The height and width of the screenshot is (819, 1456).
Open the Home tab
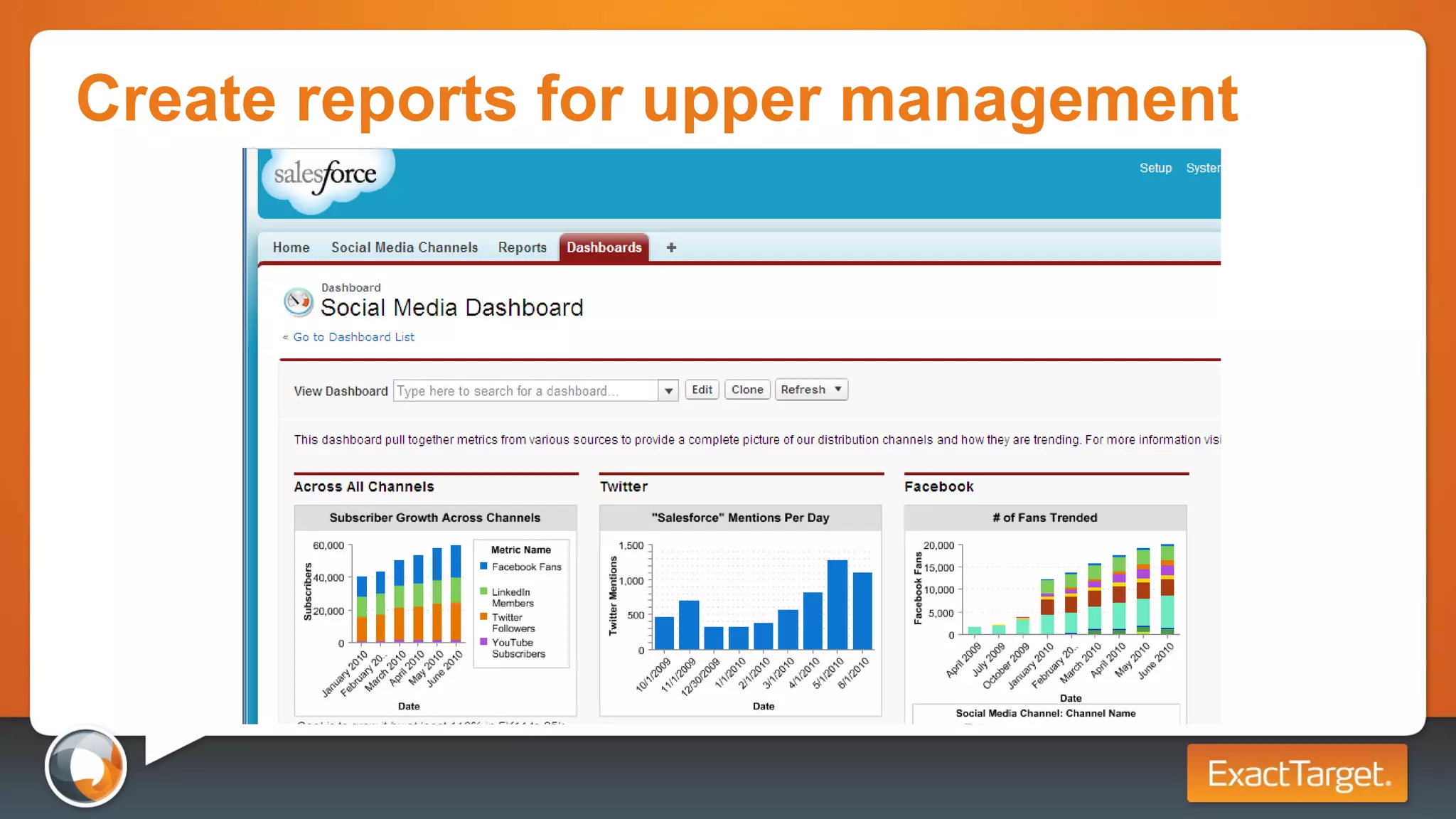pos(291,247)
